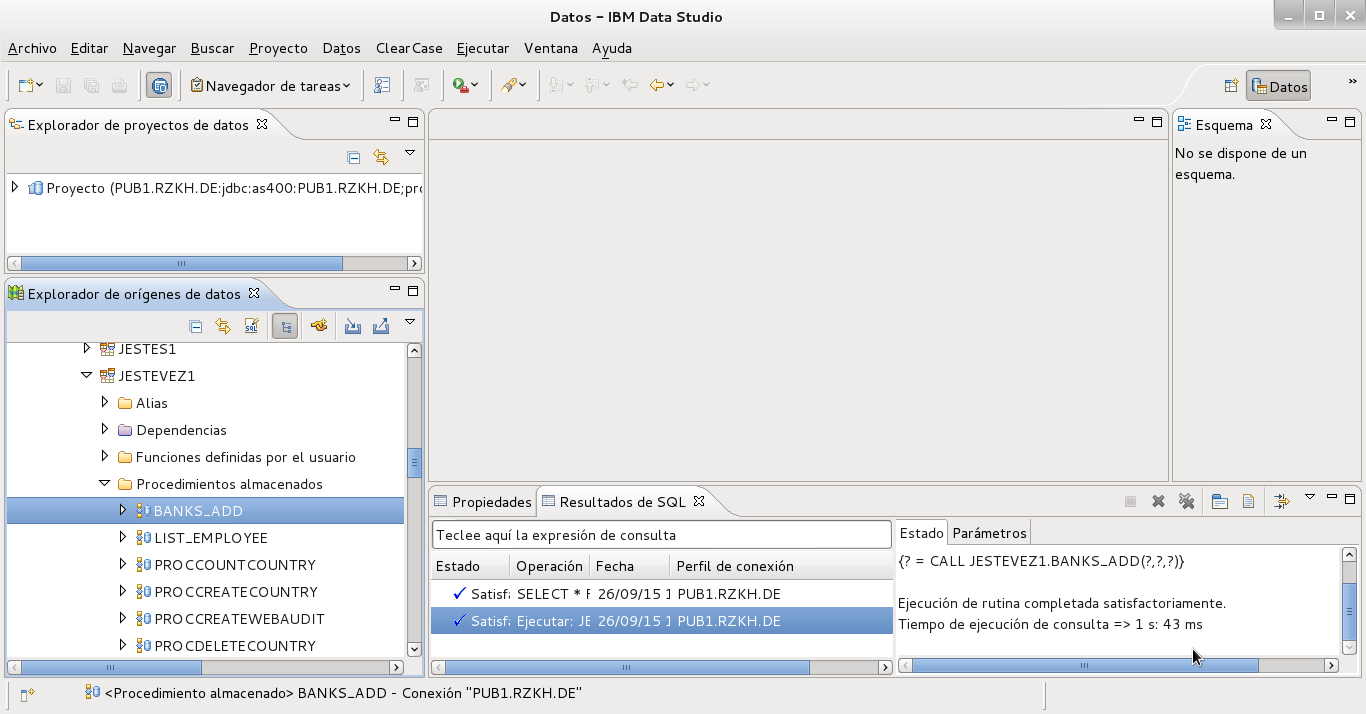Expand the Alias folder
Screen dimensions: 1366x714
coord(105,403)
